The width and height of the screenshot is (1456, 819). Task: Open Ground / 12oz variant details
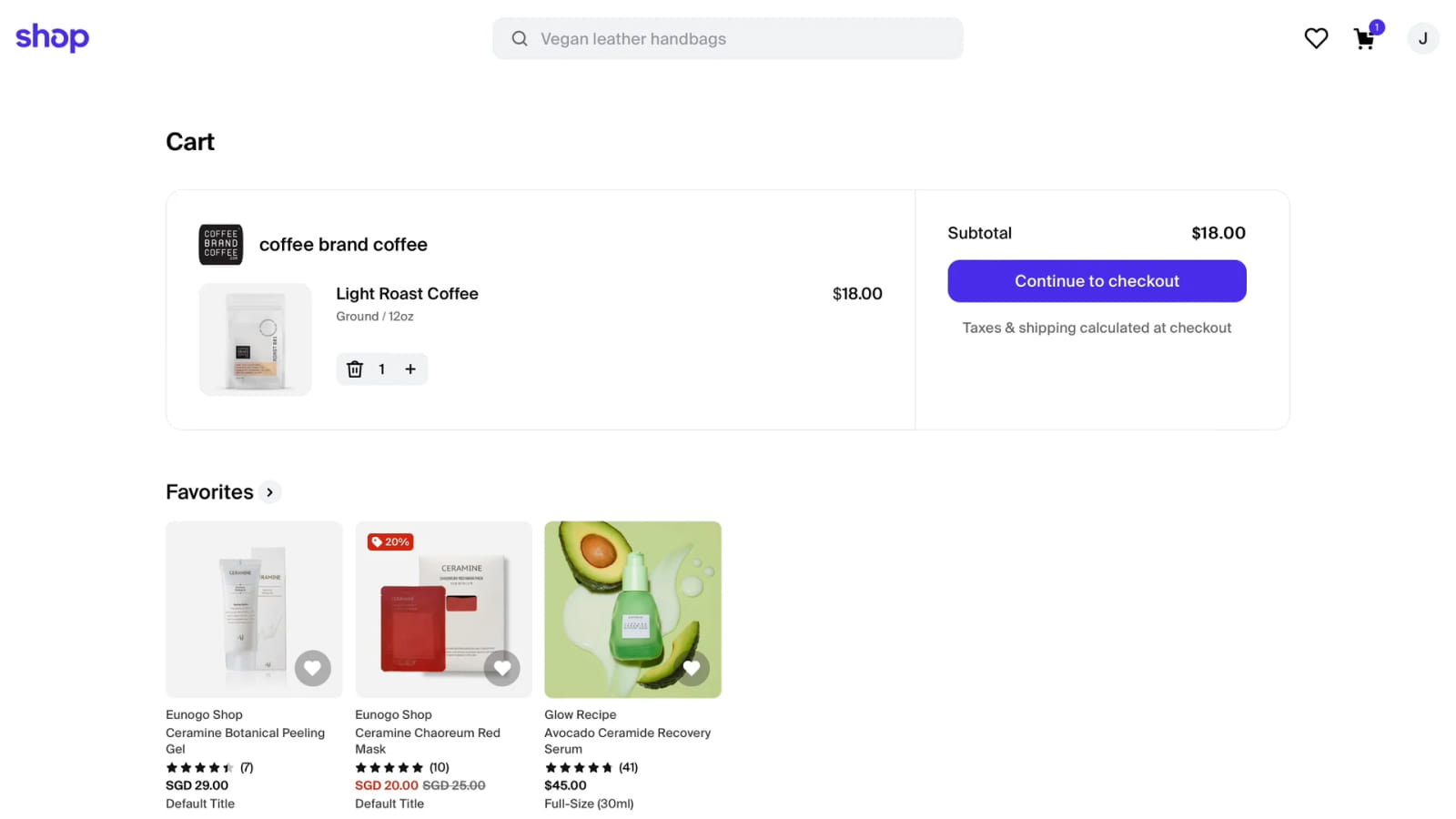tap(374, 316)
